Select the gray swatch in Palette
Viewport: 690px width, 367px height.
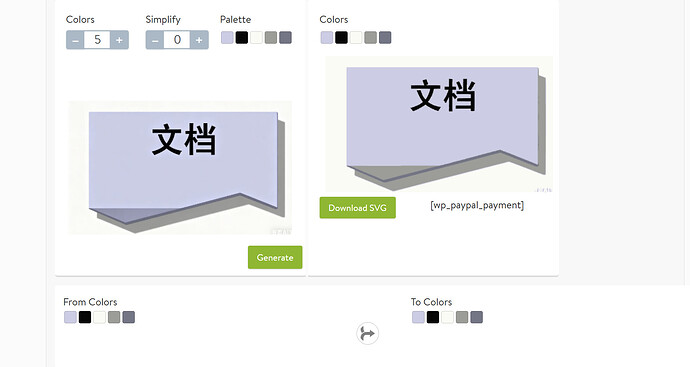point(271,37)
